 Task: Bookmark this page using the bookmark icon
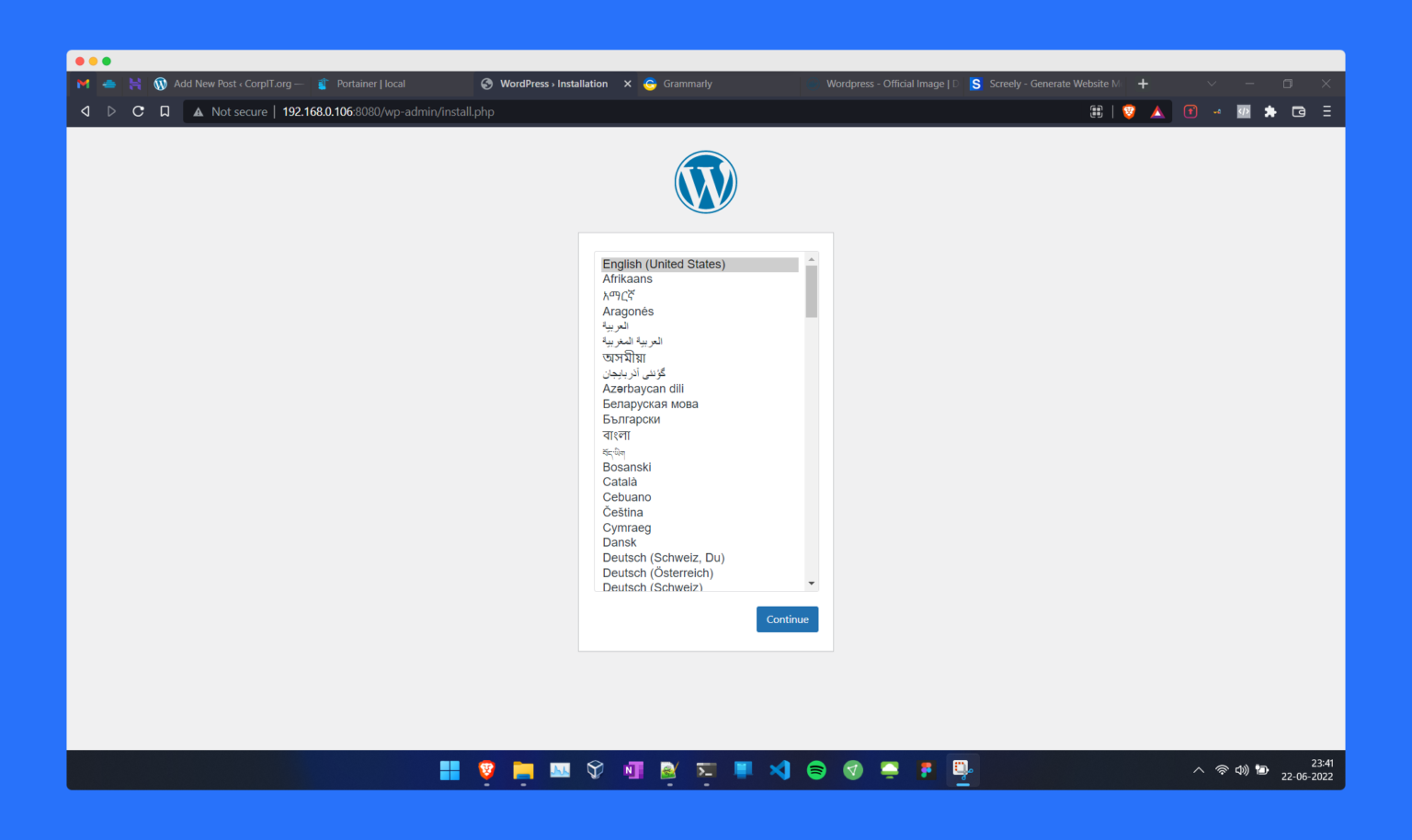point(165,111)
